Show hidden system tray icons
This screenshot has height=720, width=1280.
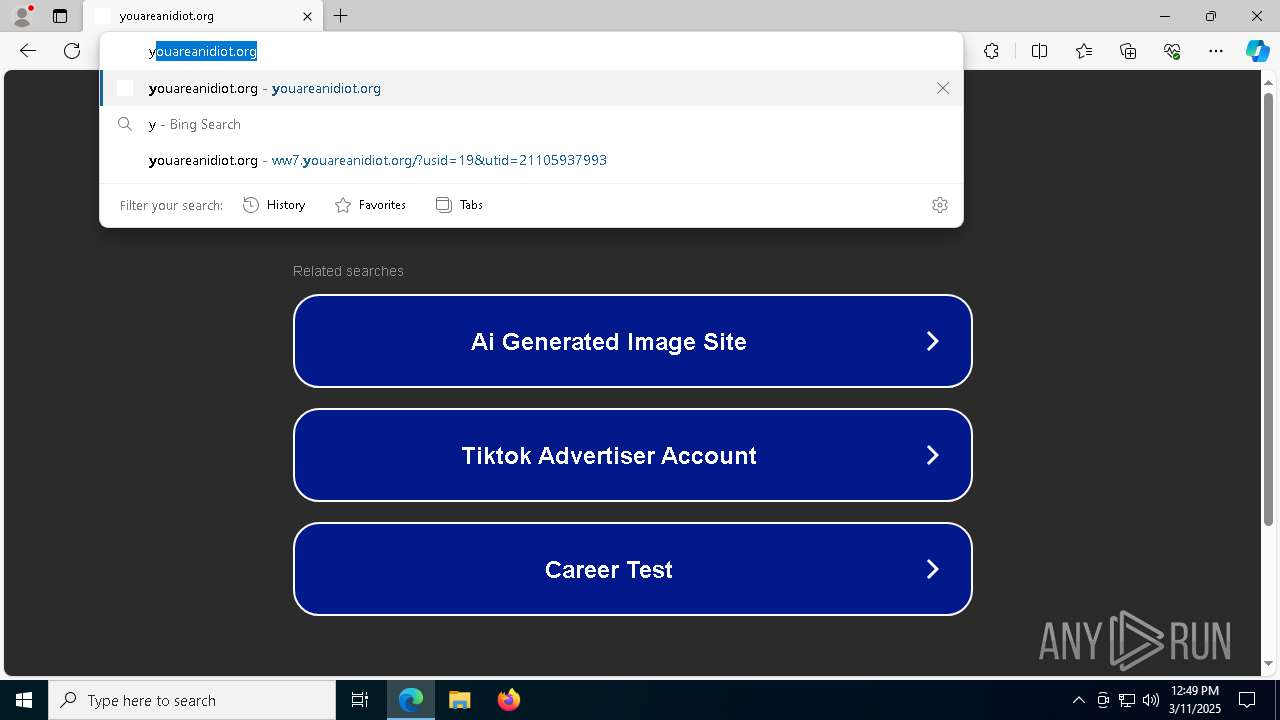[1078, 700]
